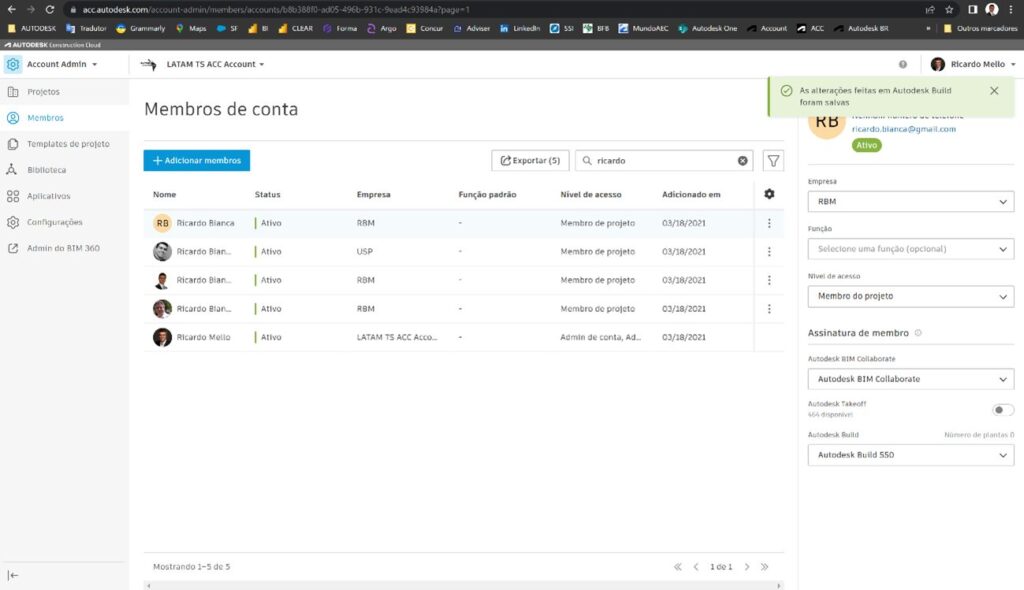Click info icon beside Assinatura de membro
Viewport: 1024px width, 590px height.
point(918,333)
